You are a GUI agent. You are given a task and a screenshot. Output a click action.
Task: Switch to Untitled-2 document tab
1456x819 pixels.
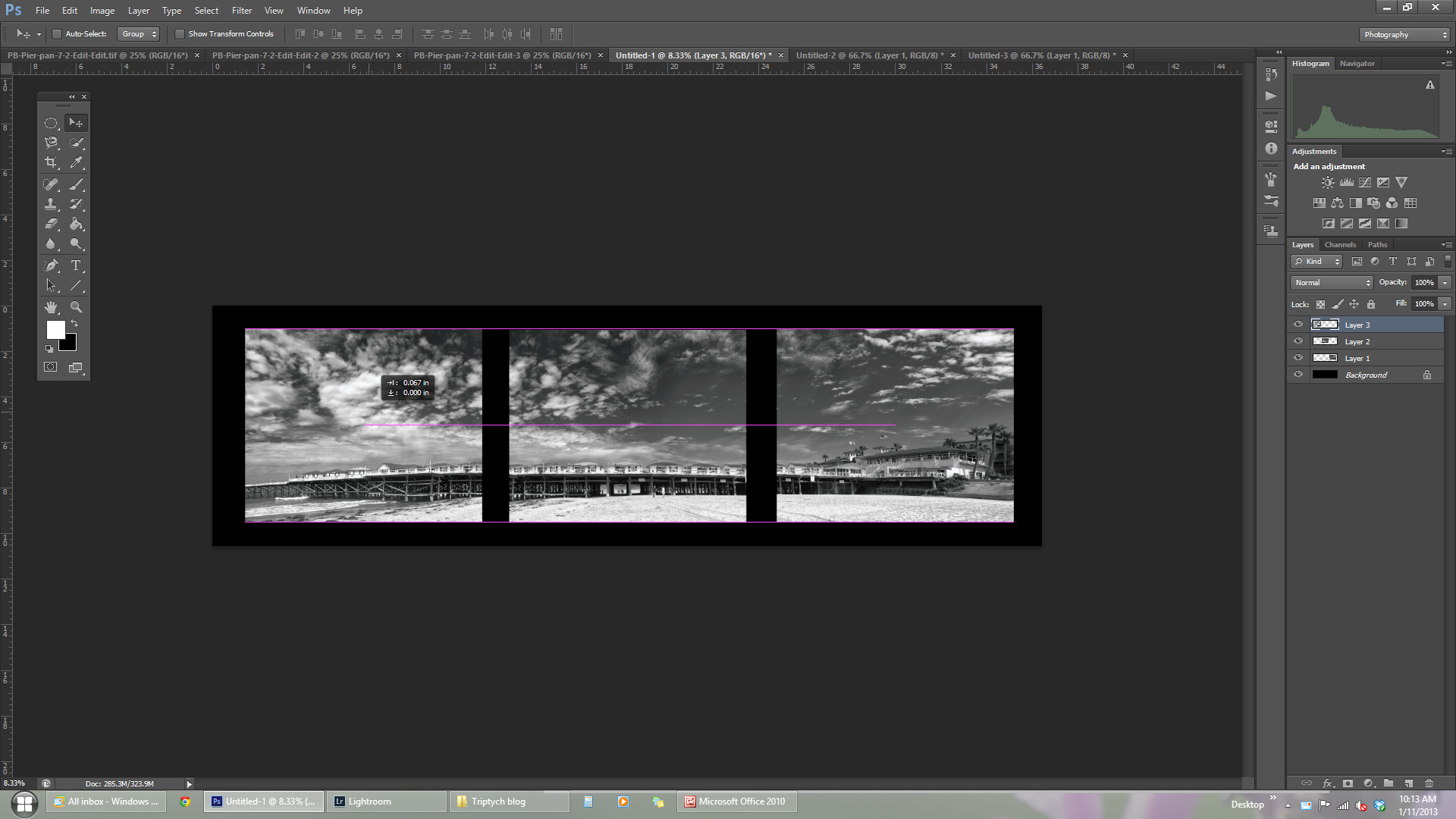point(869,55)
